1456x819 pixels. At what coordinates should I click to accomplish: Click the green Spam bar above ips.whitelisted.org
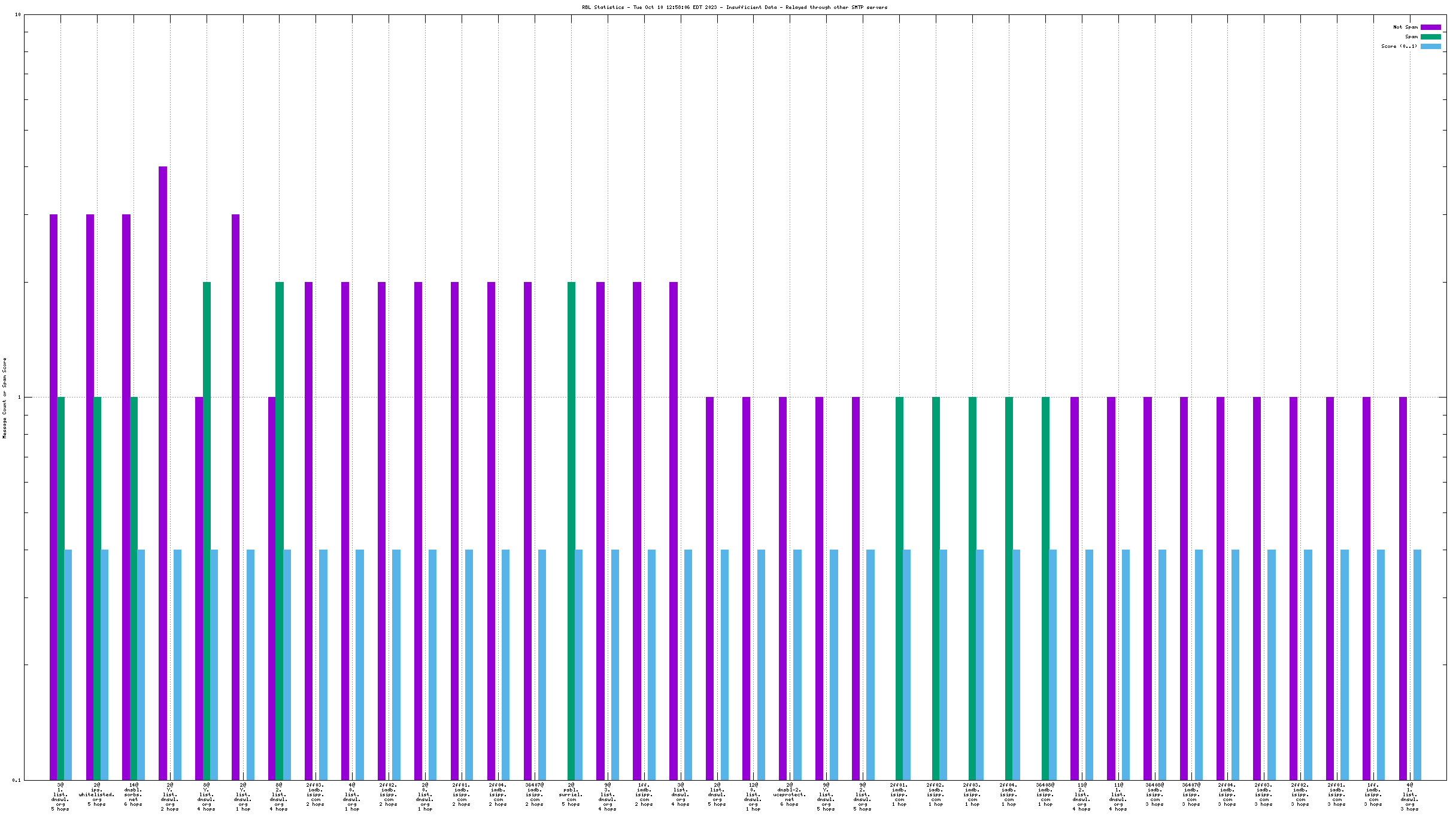[x=97, y=588]
